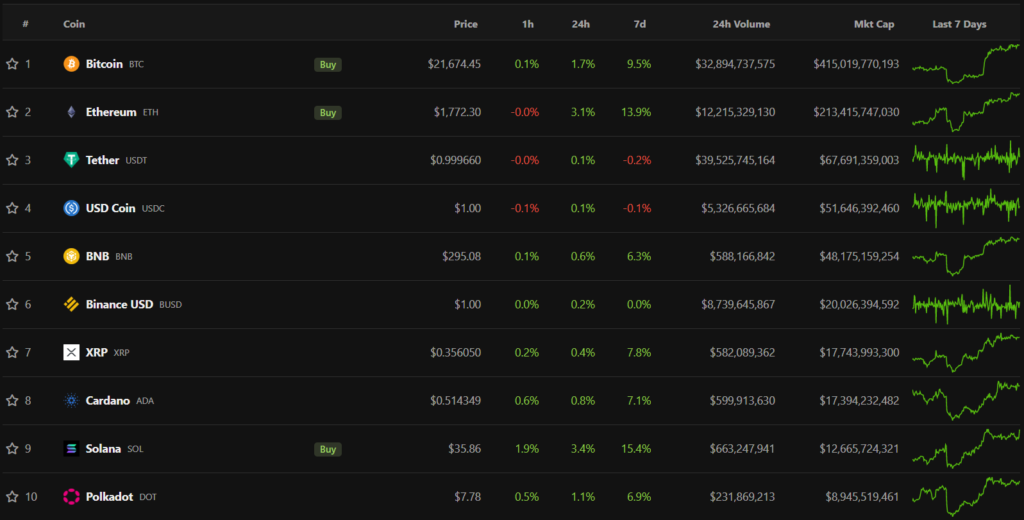1024x520 pixels.
Task: Open Bitcoin's 7-day sparkline chart
Action: pos(966,64)
